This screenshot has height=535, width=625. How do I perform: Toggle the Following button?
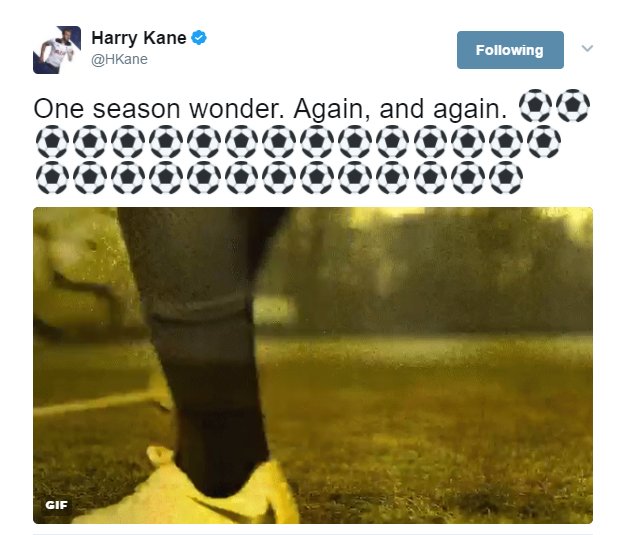pyautogui.click(x=510, y=50)
